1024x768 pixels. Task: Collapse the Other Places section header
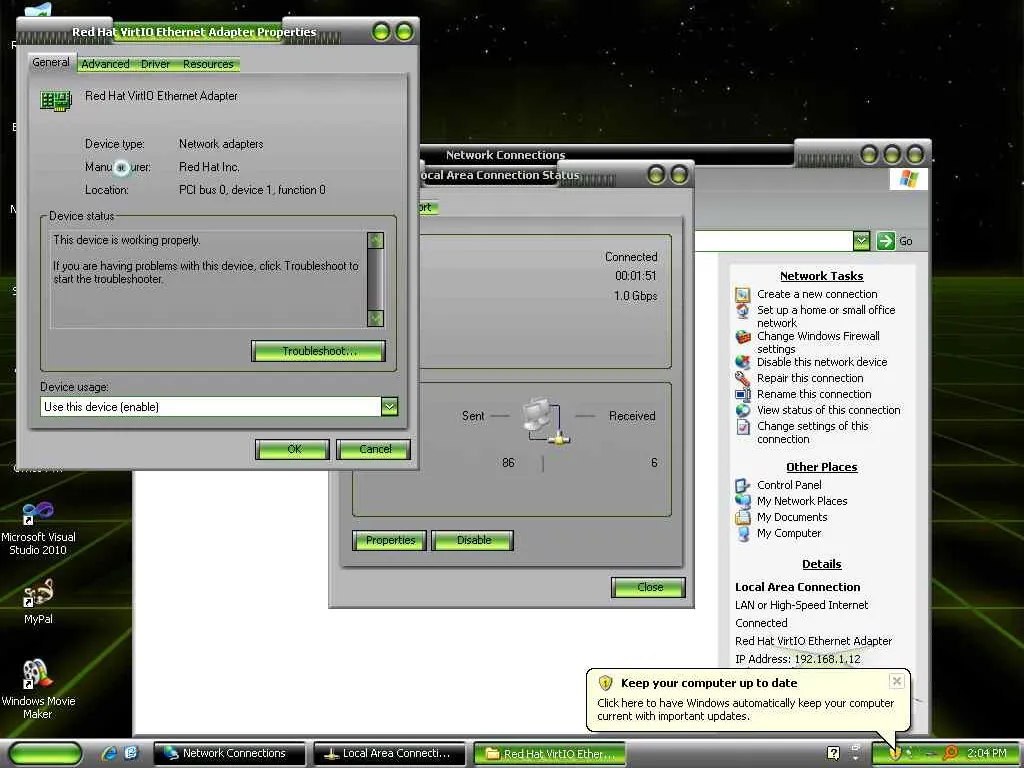822,467
